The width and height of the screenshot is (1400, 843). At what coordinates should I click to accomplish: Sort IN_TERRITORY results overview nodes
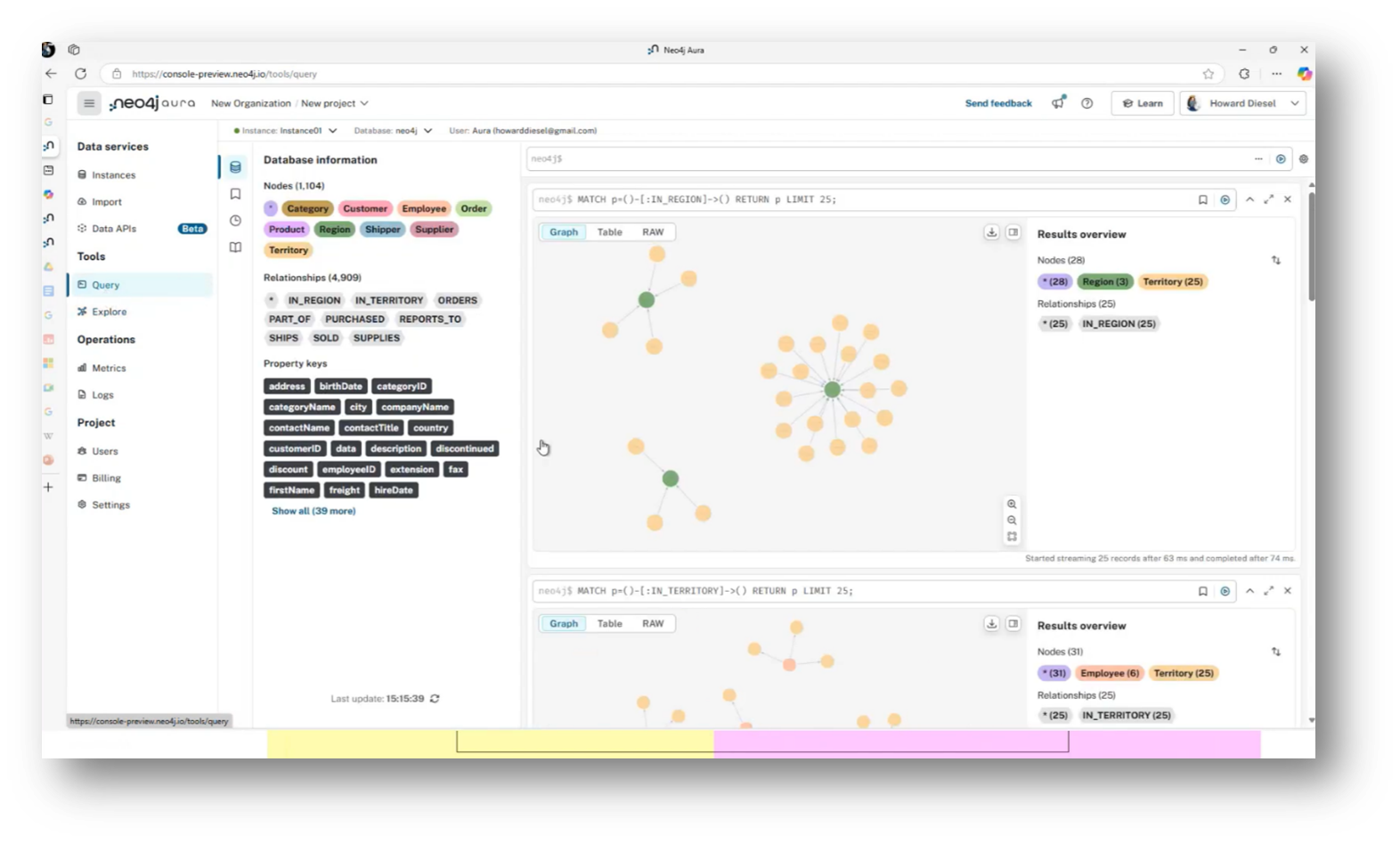(x=1275, y=653)
